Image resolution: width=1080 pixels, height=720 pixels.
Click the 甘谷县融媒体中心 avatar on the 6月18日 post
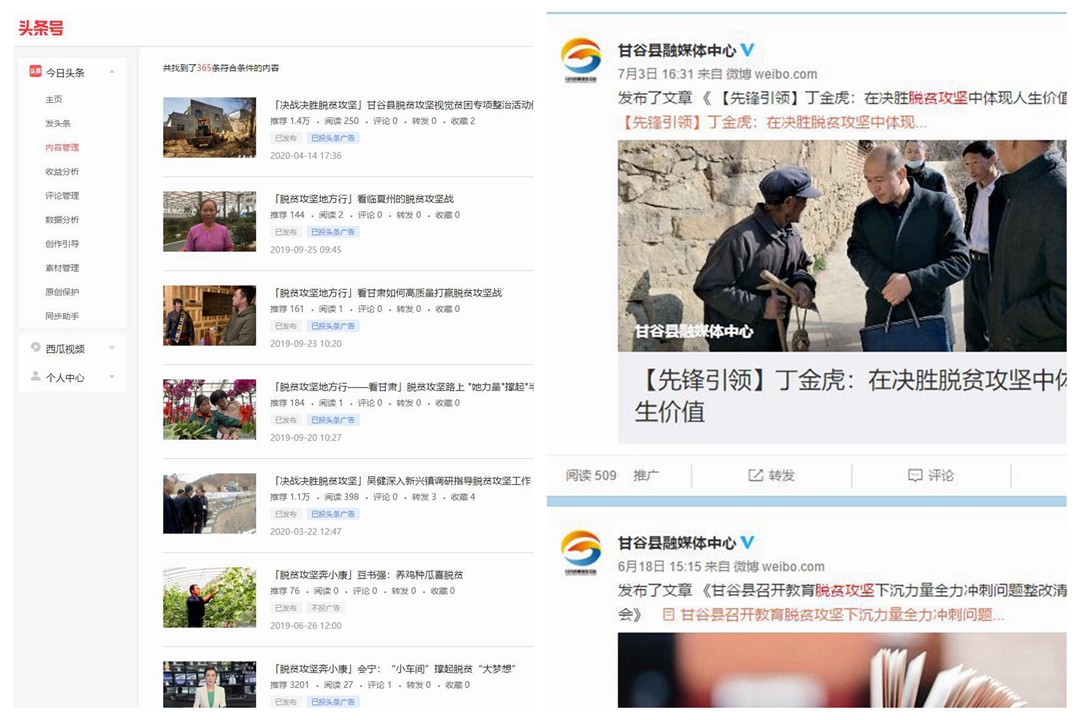(581, 551)
